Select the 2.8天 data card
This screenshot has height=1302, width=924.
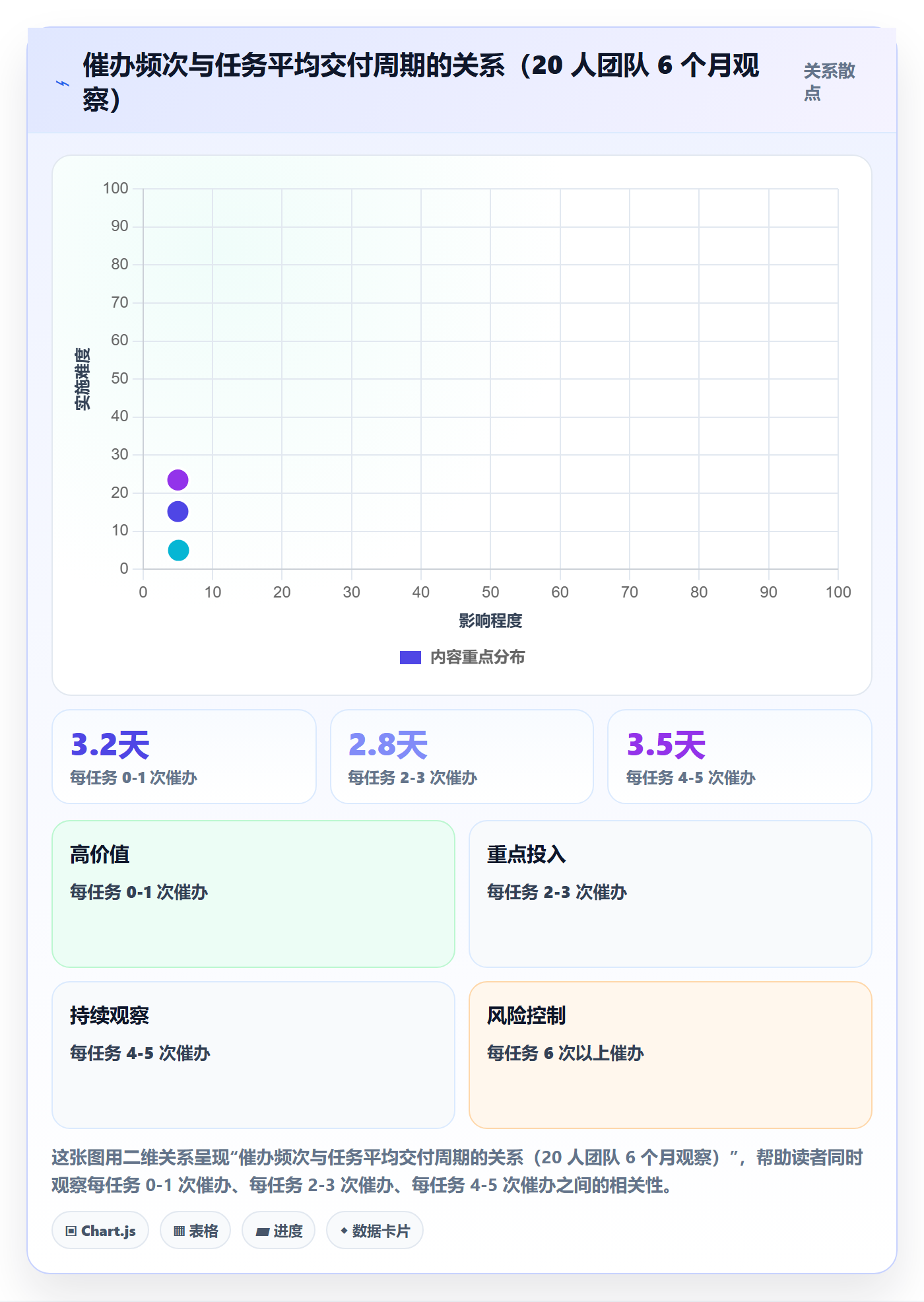point(462,757)
